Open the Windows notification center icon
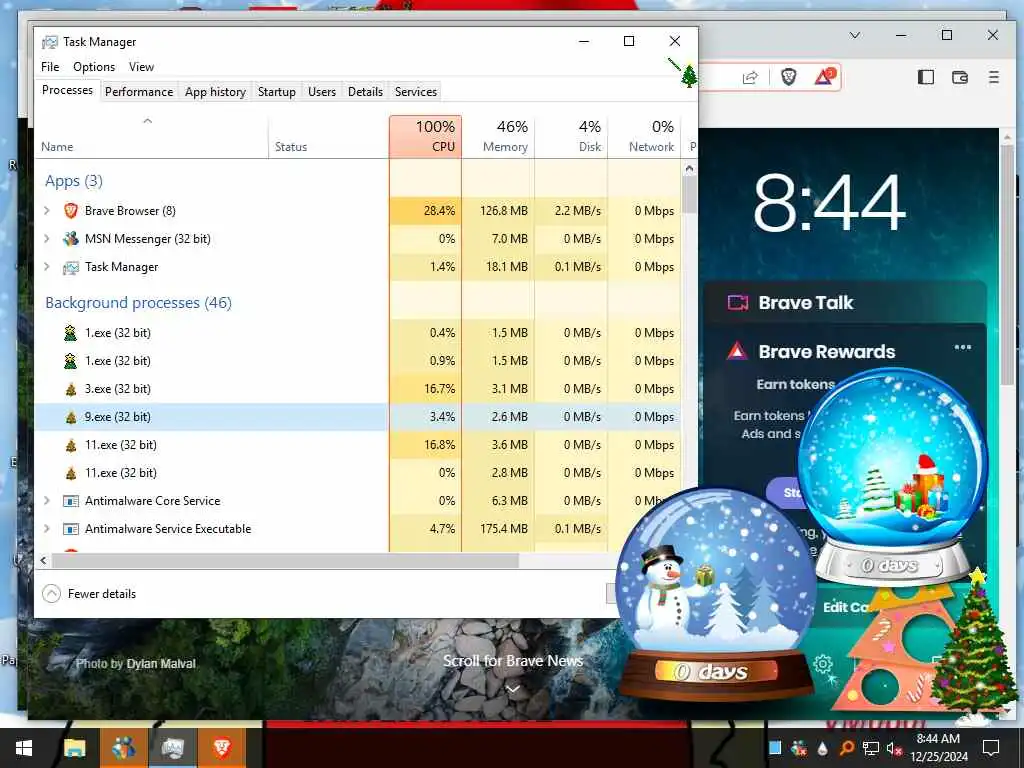The height and width of the screenshot is (768, 1024). (x=991, y=748)
